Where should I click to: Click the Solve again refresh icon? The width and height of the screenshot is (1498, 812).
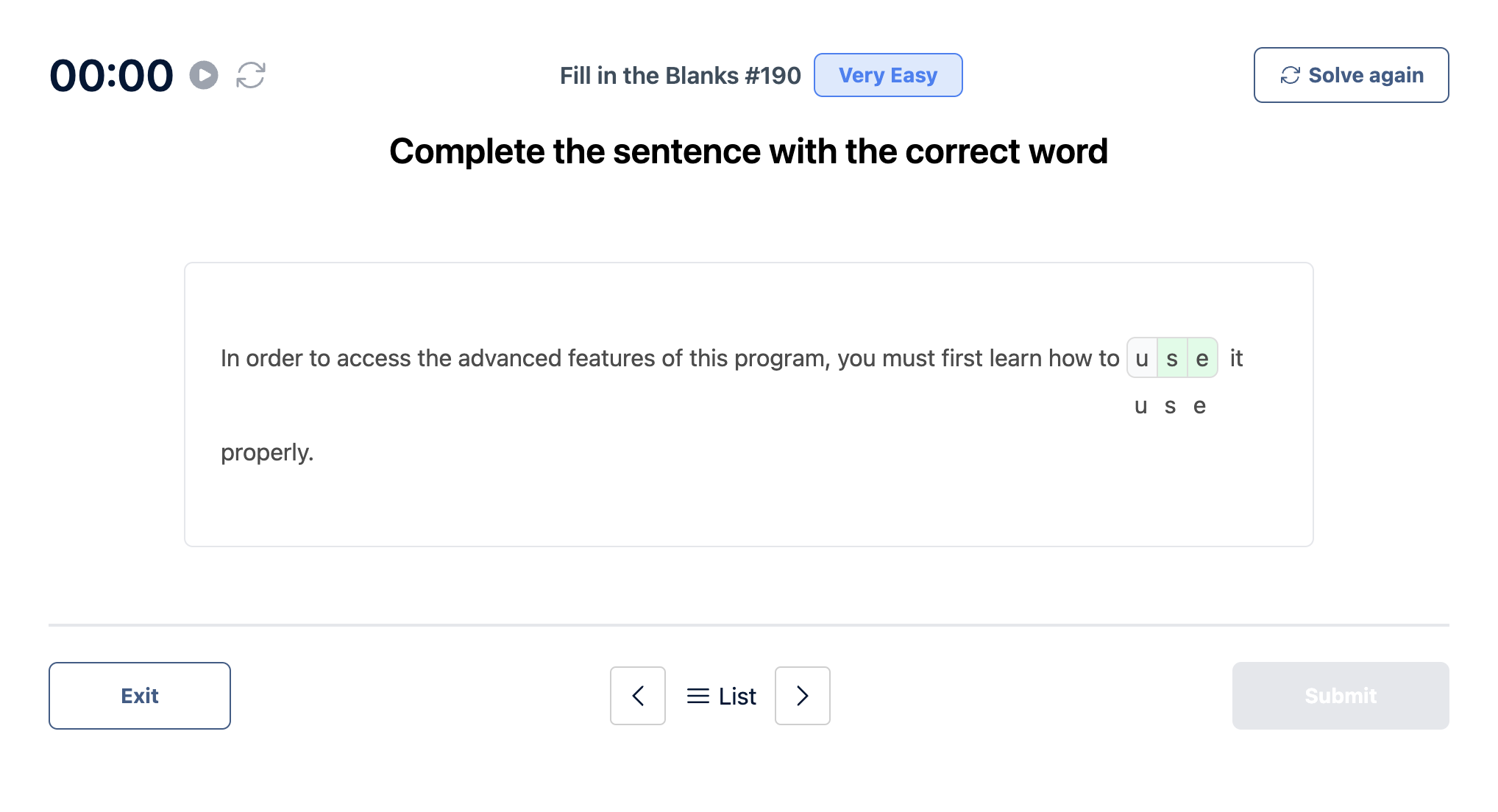(x=1294, y=74)
